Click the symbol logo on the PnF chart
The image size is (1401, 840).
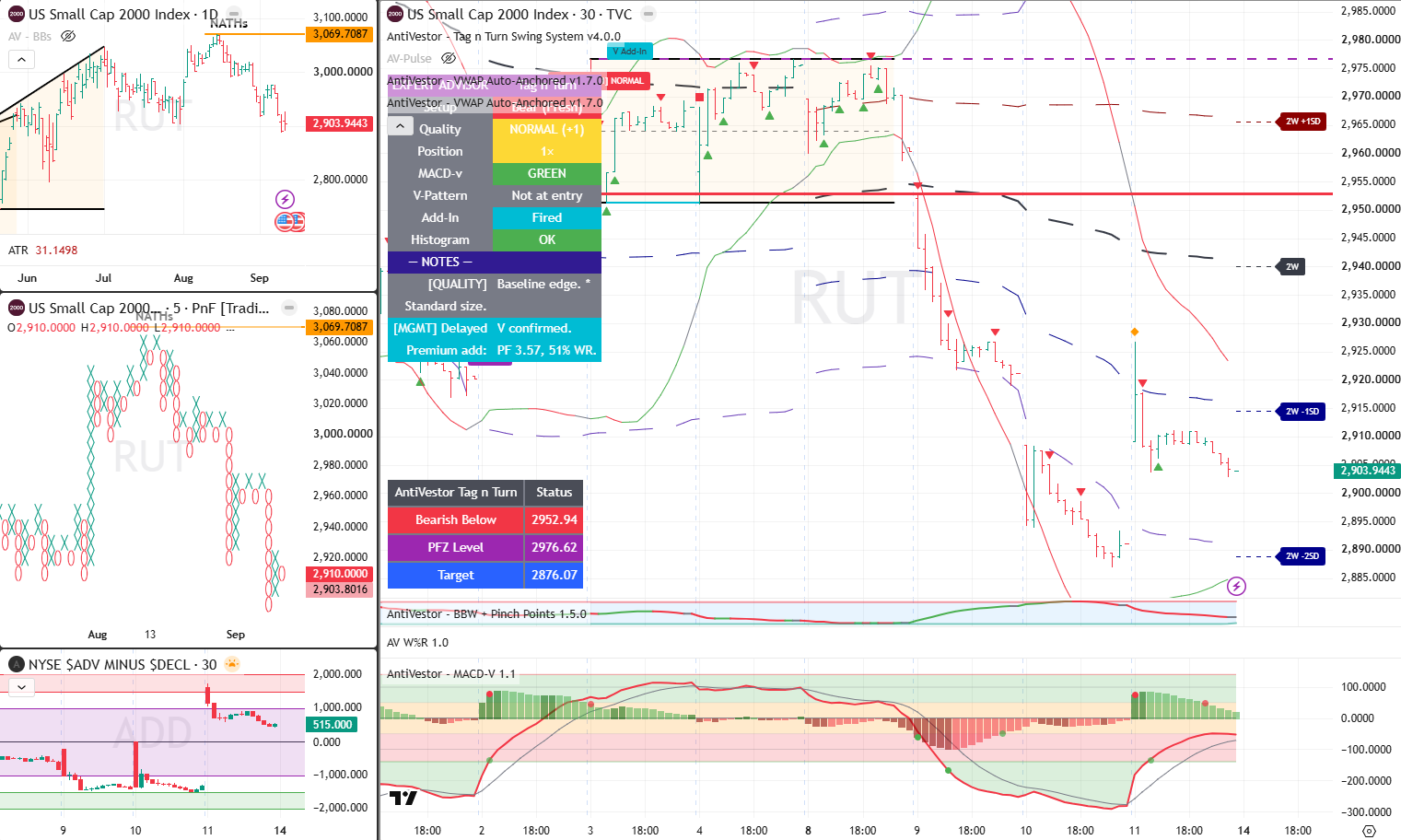click(x=16, y=308)
